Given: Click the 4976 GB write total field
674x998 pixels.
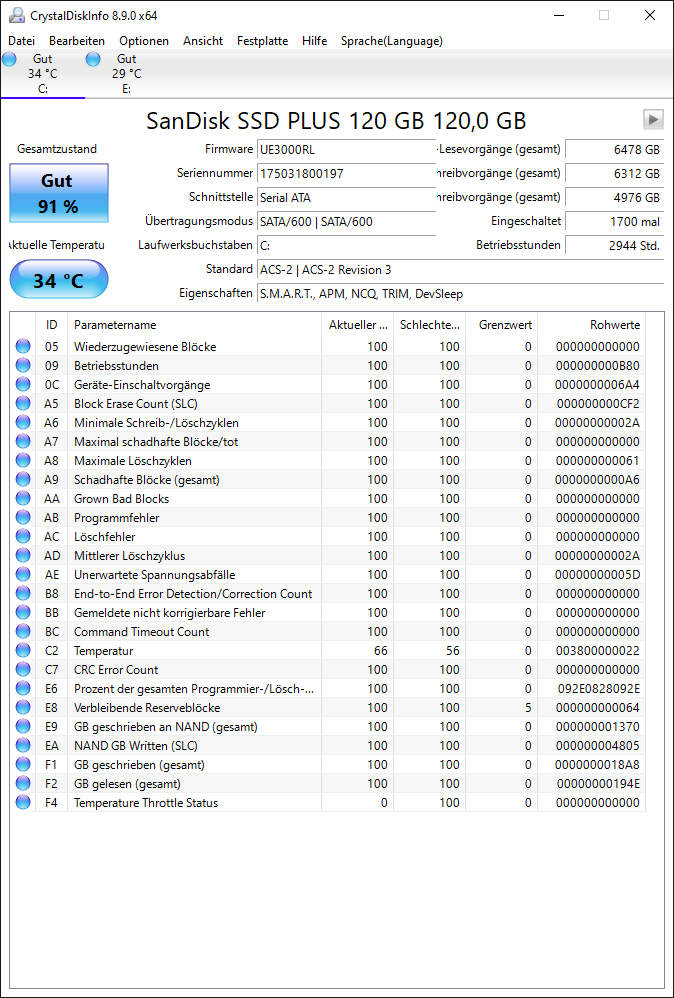Looking at the screenshot, I should click(614, 198).
